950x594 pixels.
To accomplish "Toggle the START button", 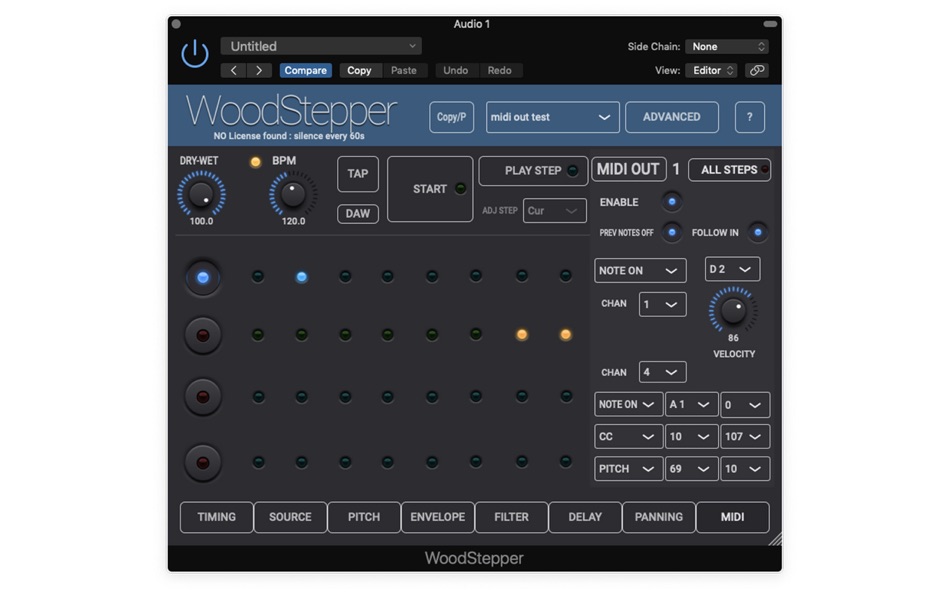I will [430, 189].
